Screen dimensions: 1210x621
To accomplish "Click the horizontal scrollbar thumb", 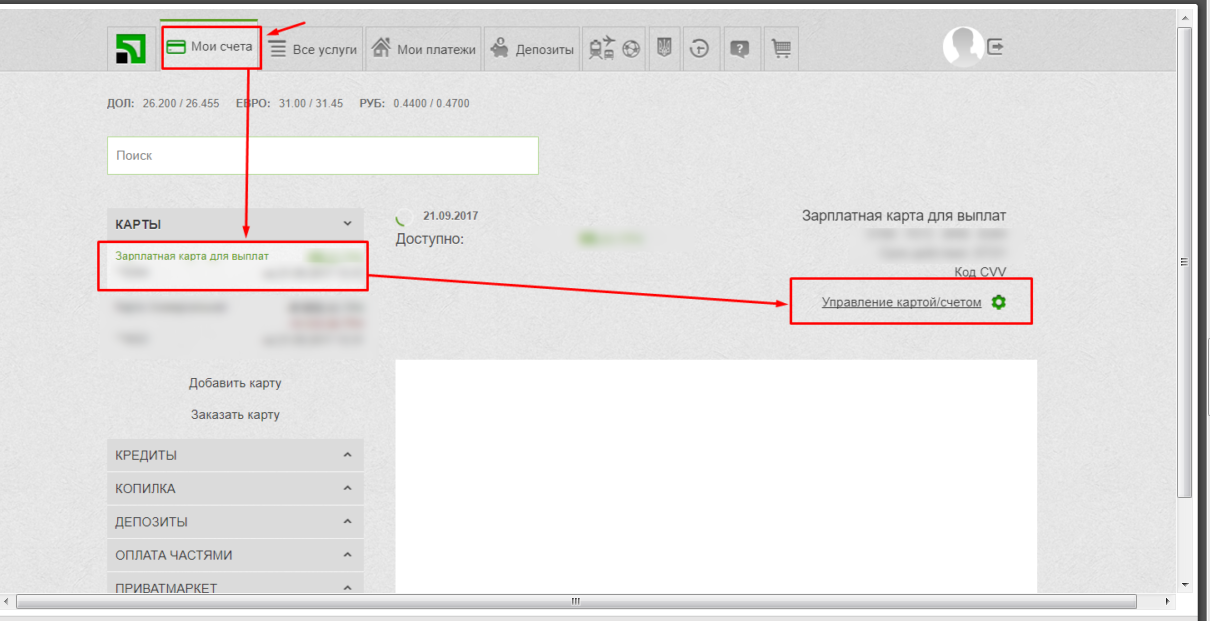I will point(576,601).
